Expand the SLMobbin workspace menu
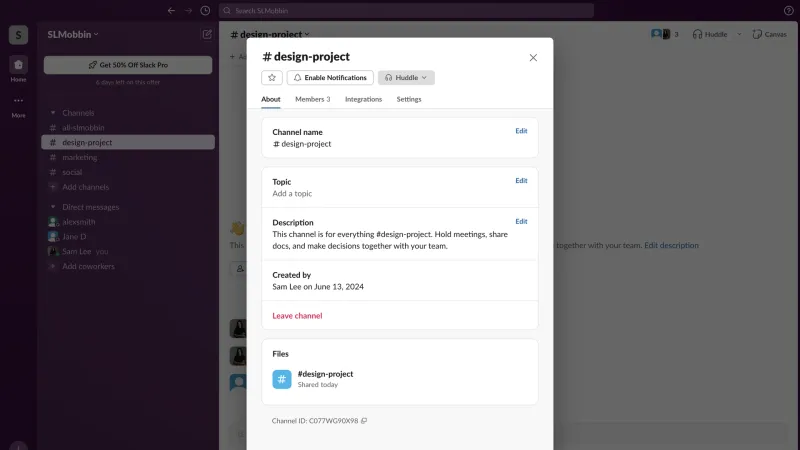 (73, 34)
